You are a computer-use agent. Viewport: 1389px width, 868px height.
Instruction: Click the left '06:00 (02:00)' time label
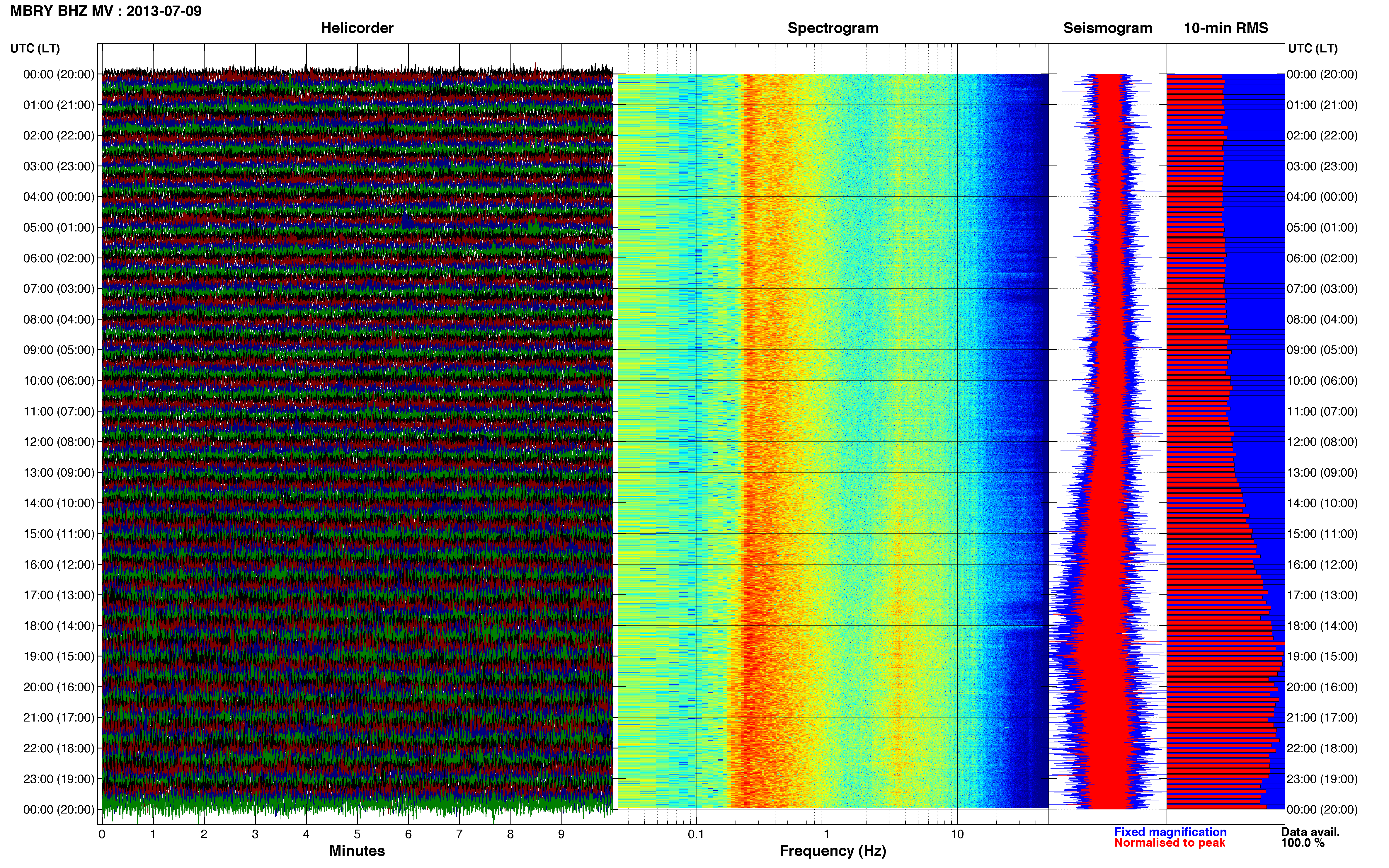(59, 258)
